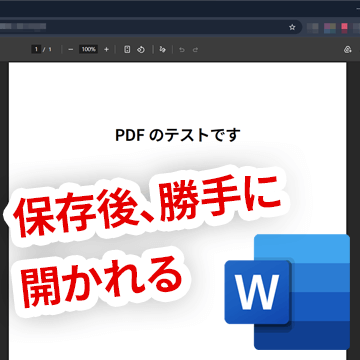Click the red extension icon in browser toolbar

click(x=344, y=27)
